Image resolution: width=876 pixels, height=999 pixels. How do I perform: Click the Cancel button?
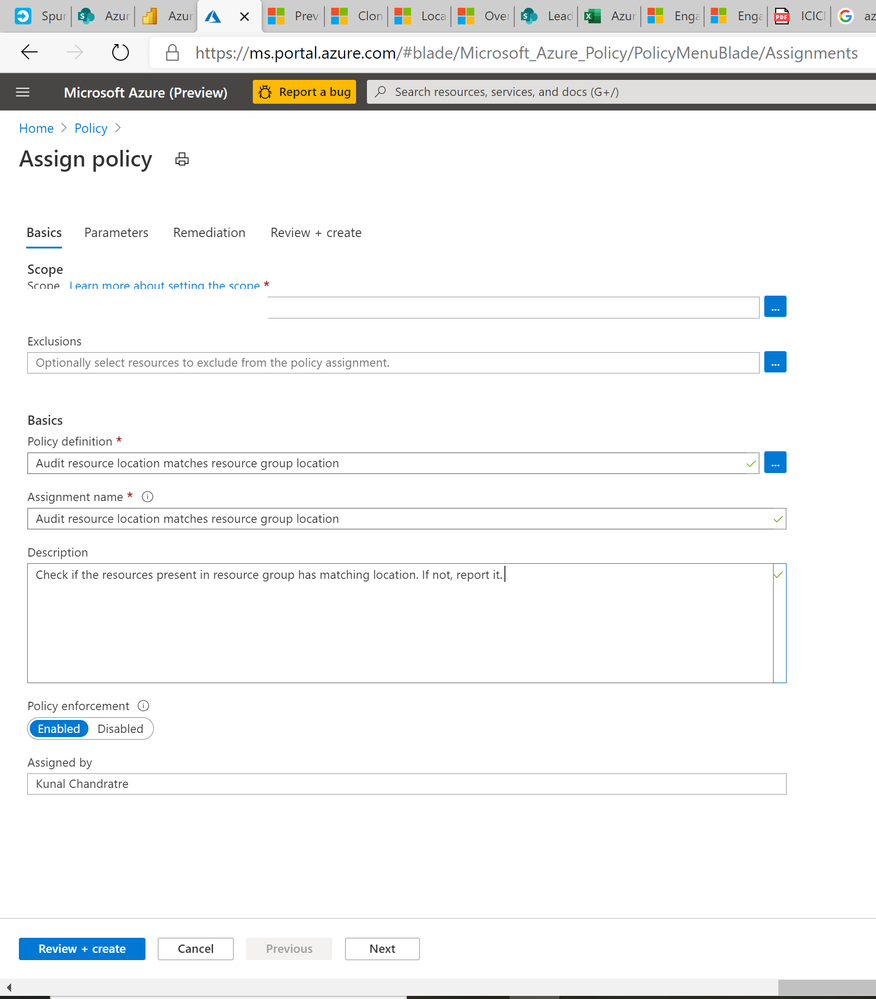tap(196, 949)
